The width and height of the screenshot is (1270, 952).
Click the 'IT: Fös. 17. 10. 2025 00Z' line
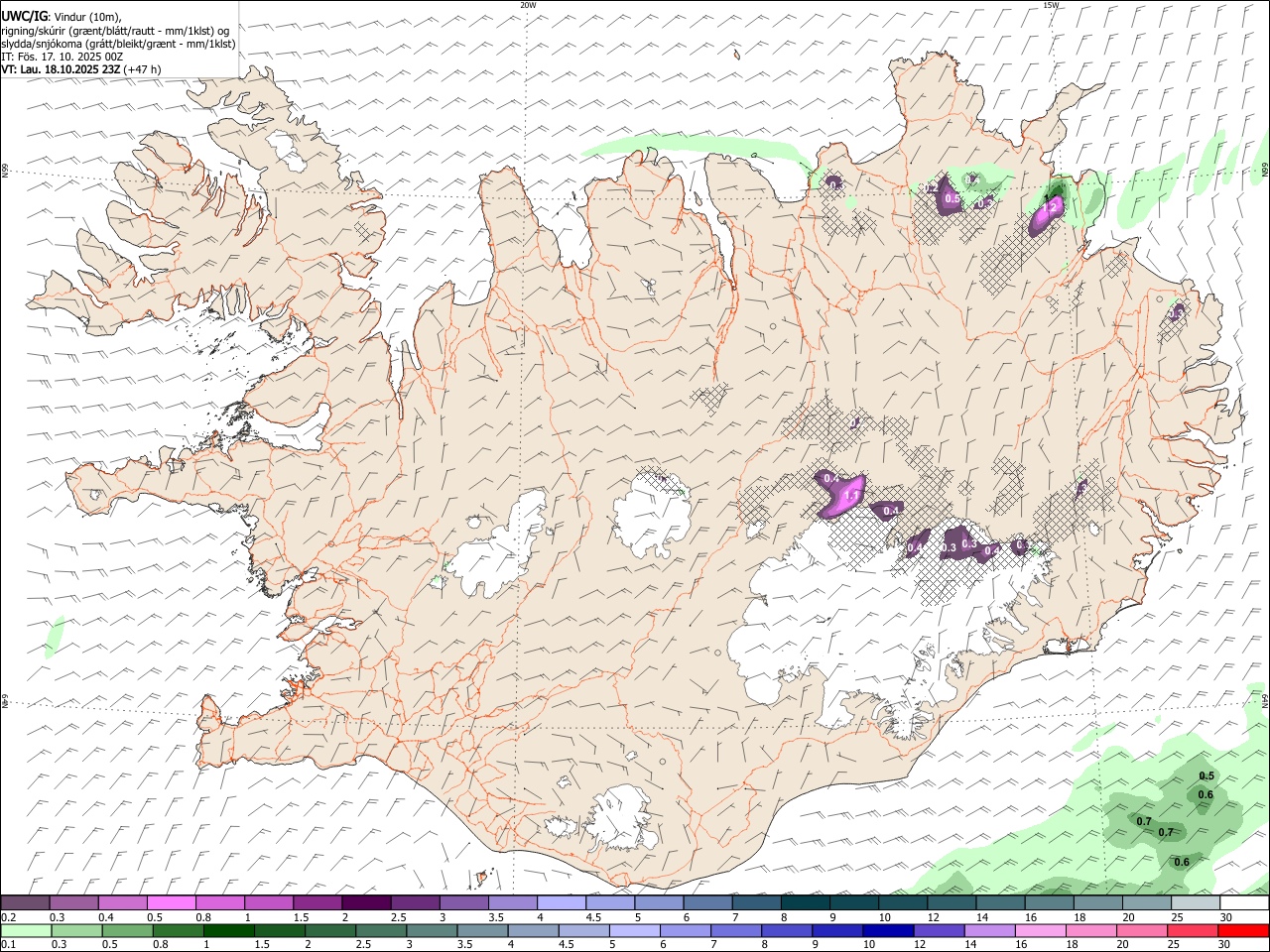coord(63,57)
